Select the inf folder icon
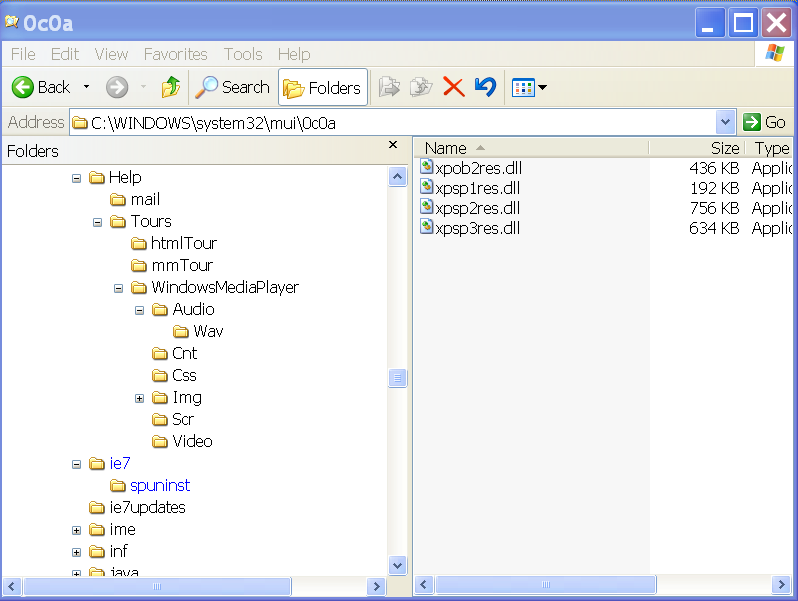This screenshot has width=798, height=601. click(x=97, y=552)
